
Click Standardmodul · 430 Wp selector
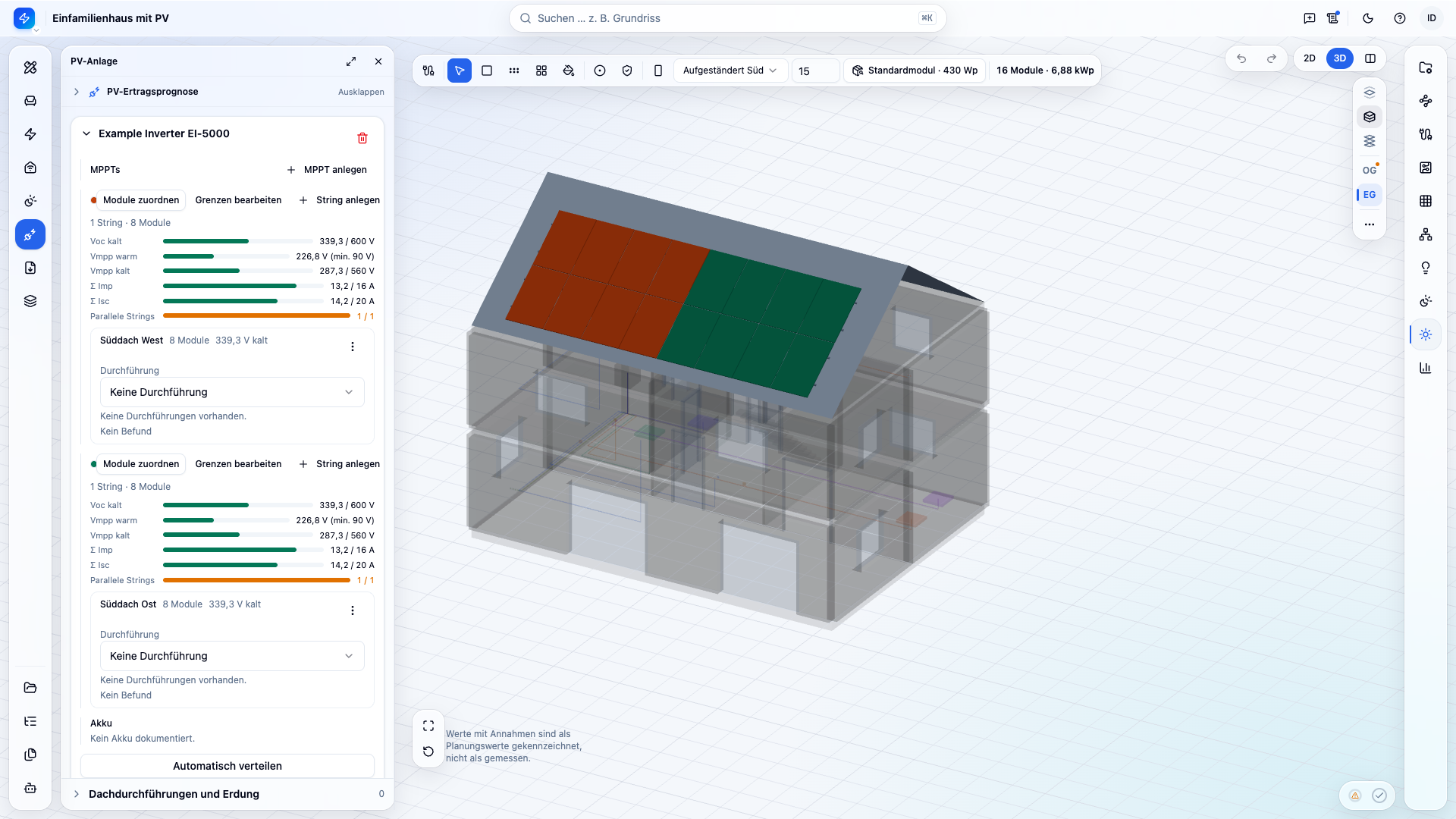915,71
